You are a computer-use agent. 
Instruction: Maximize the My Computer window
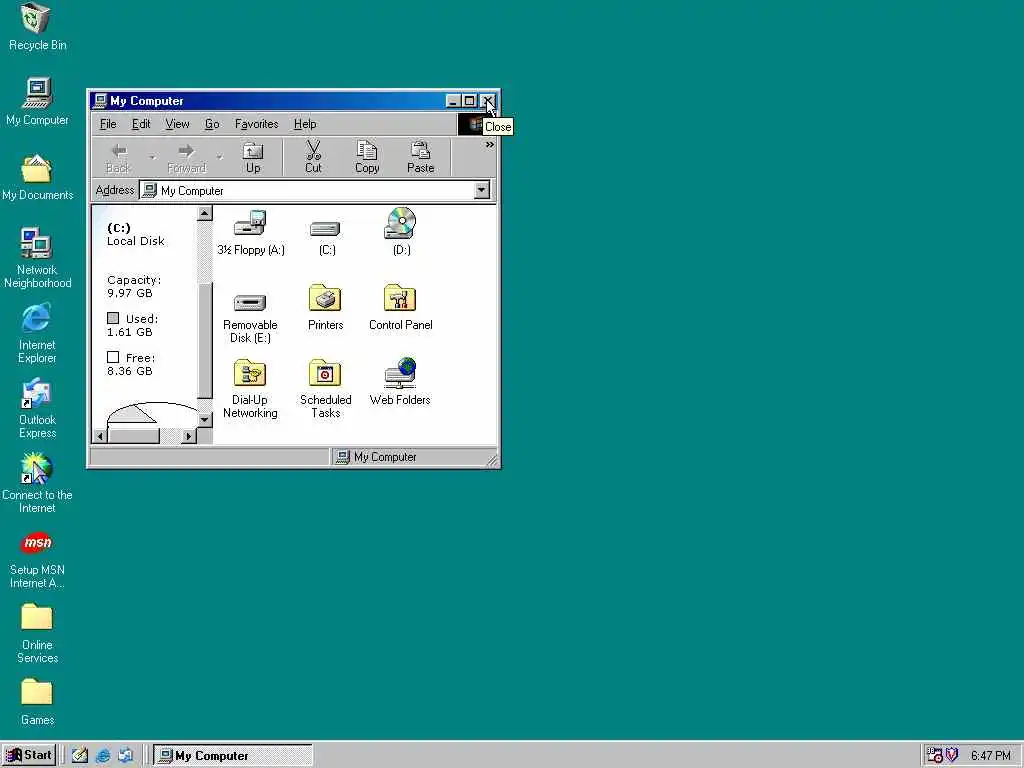point(469,101)
